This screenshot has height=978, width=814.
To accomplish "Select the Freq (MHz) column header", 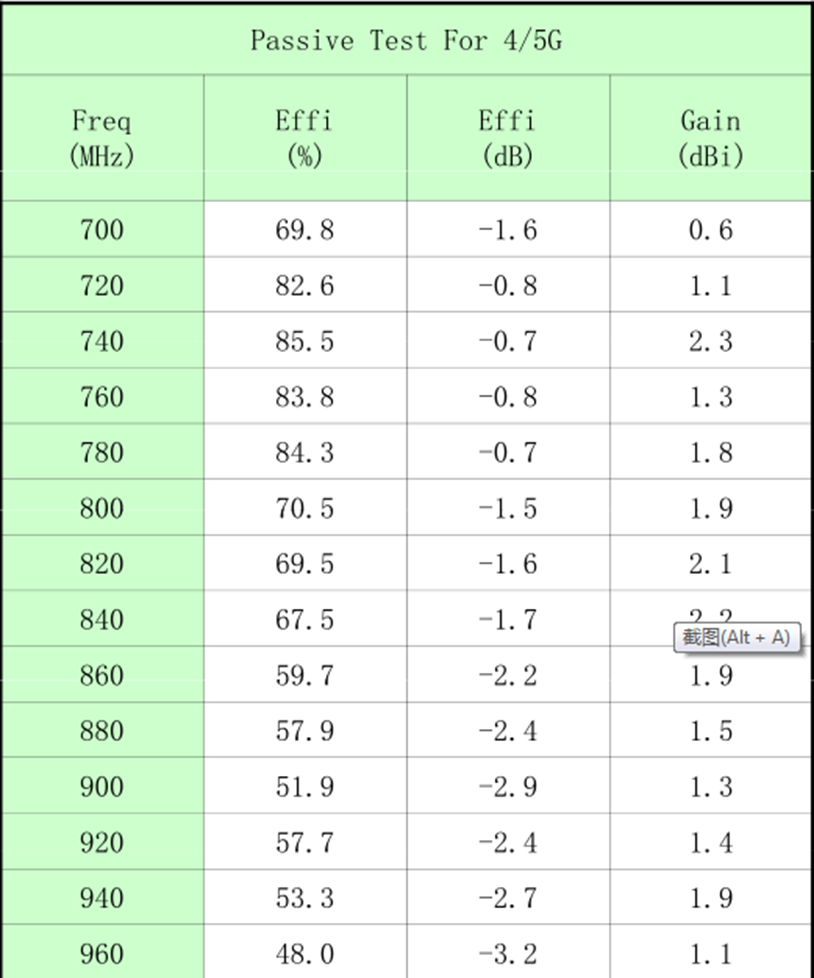I will pos(102,138).
